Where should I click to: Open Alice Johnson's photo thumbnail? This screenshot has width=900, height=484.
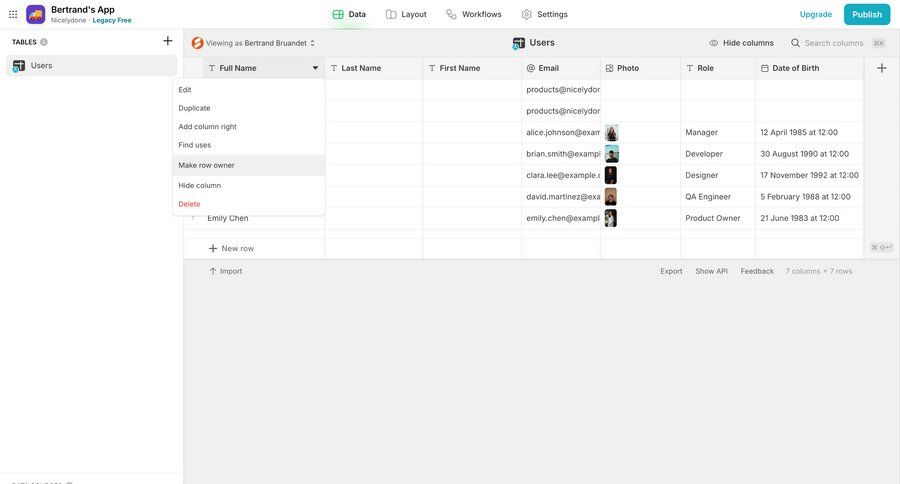click(612, 133)
